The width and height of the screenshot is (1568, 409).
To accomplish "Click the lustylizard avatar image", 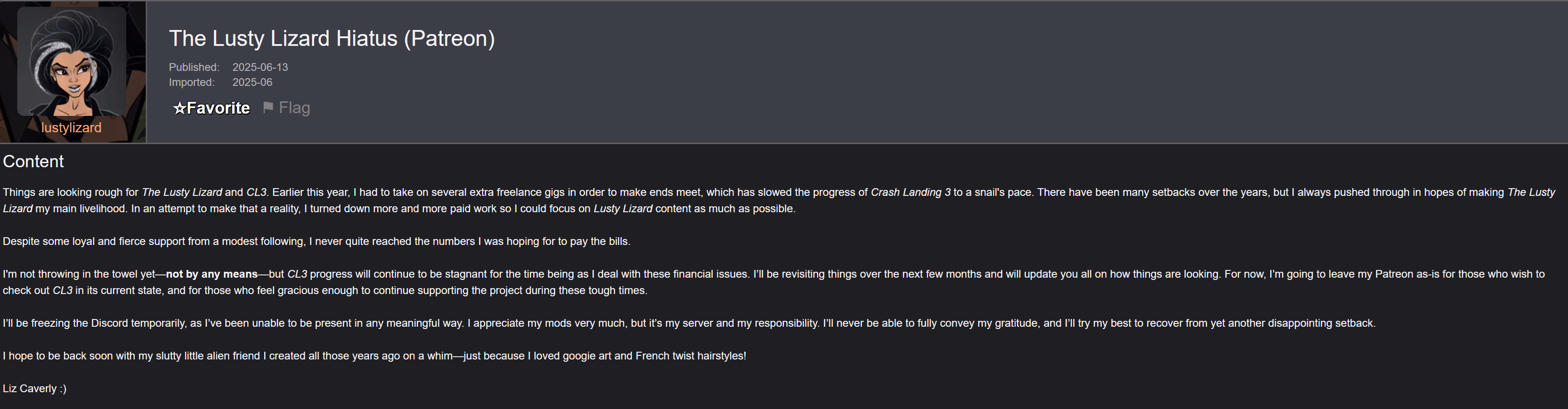I will (72, 61).
